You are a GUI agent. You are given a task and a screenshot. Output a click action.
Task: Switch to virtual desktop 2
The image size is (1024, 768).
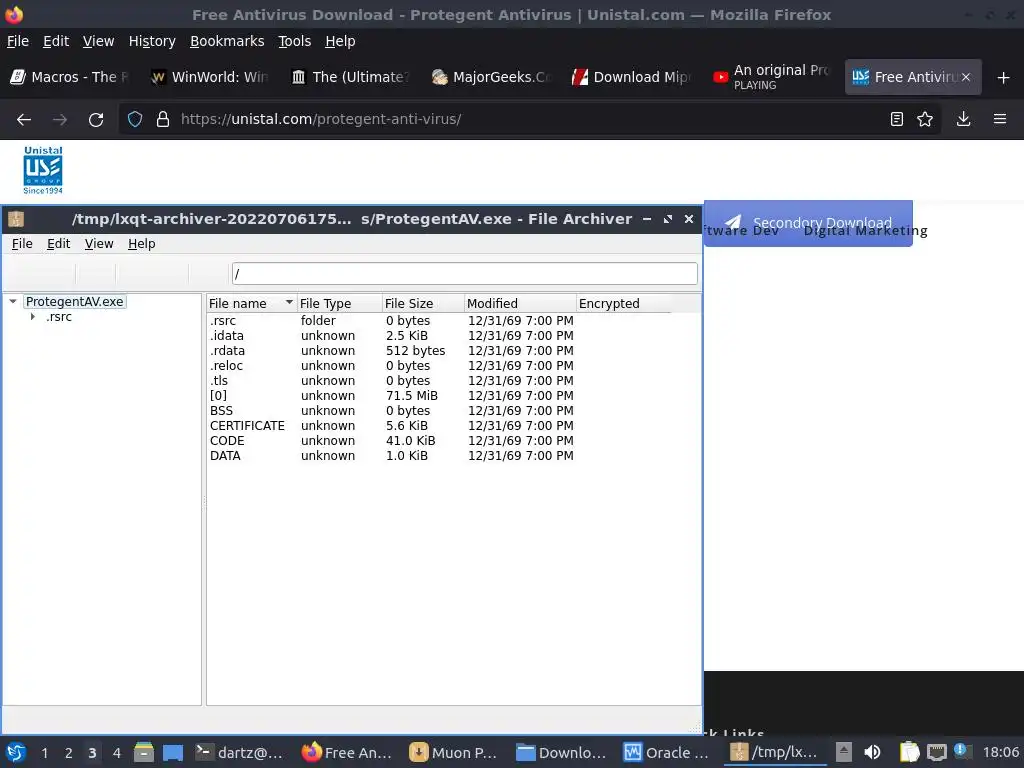pos(69,753)
